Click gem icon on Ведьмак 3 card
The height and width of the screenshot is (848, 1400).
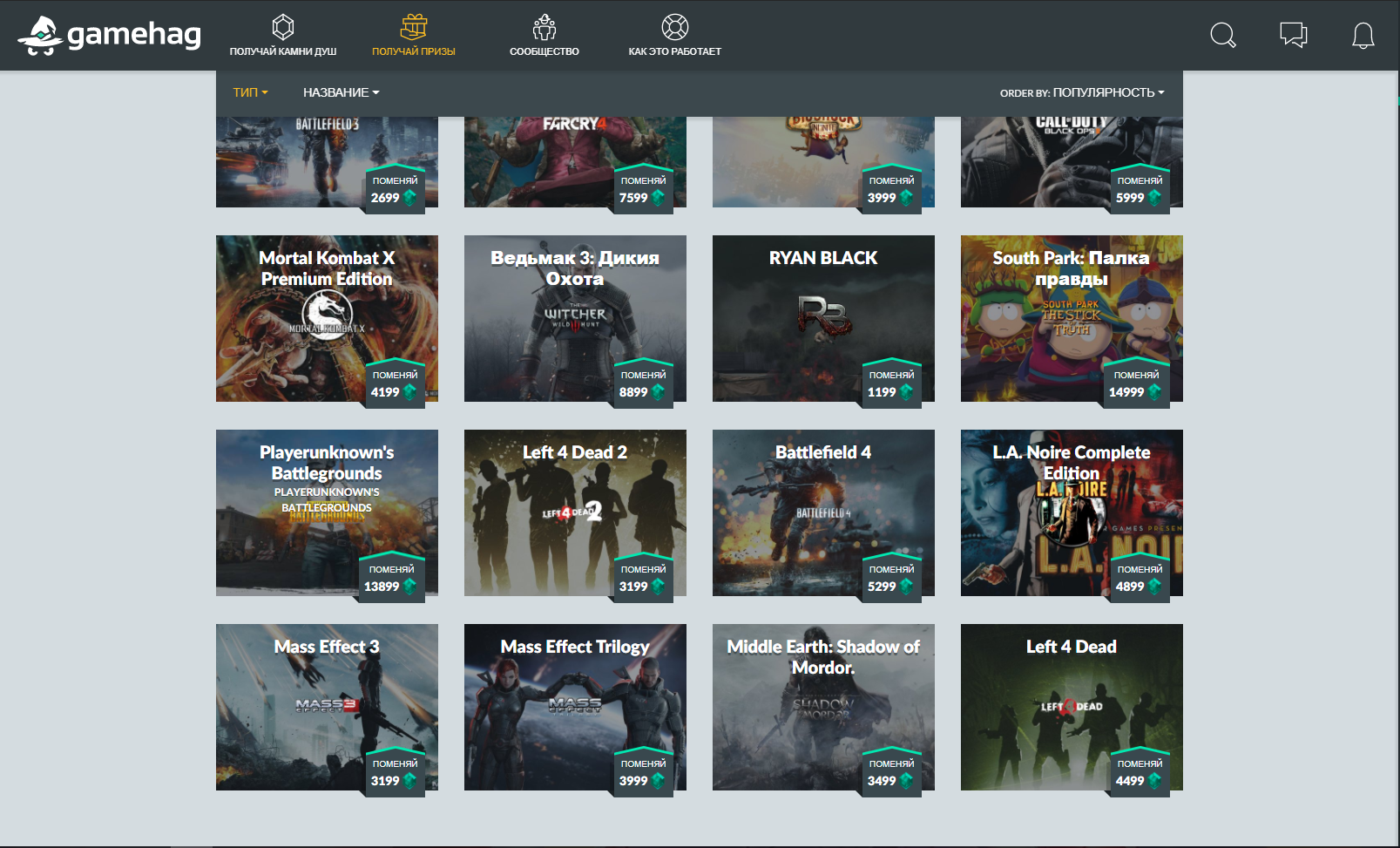pos(658,392)
